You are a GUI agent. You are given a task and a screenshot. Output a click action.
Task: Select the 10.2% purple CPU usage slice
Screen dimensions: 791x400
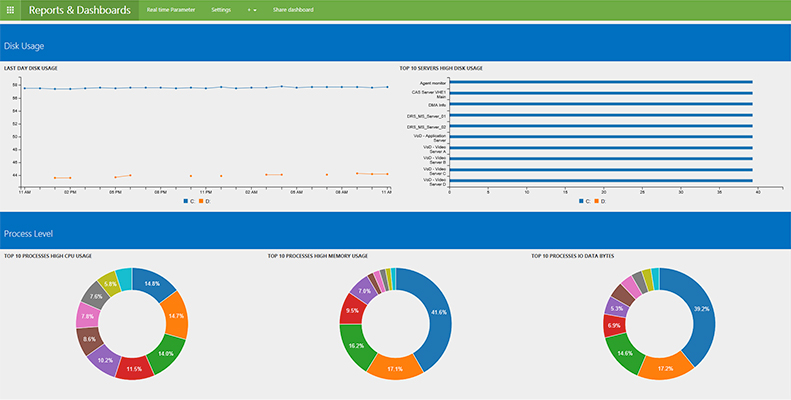pyautogui.click(x=104, y=359)
